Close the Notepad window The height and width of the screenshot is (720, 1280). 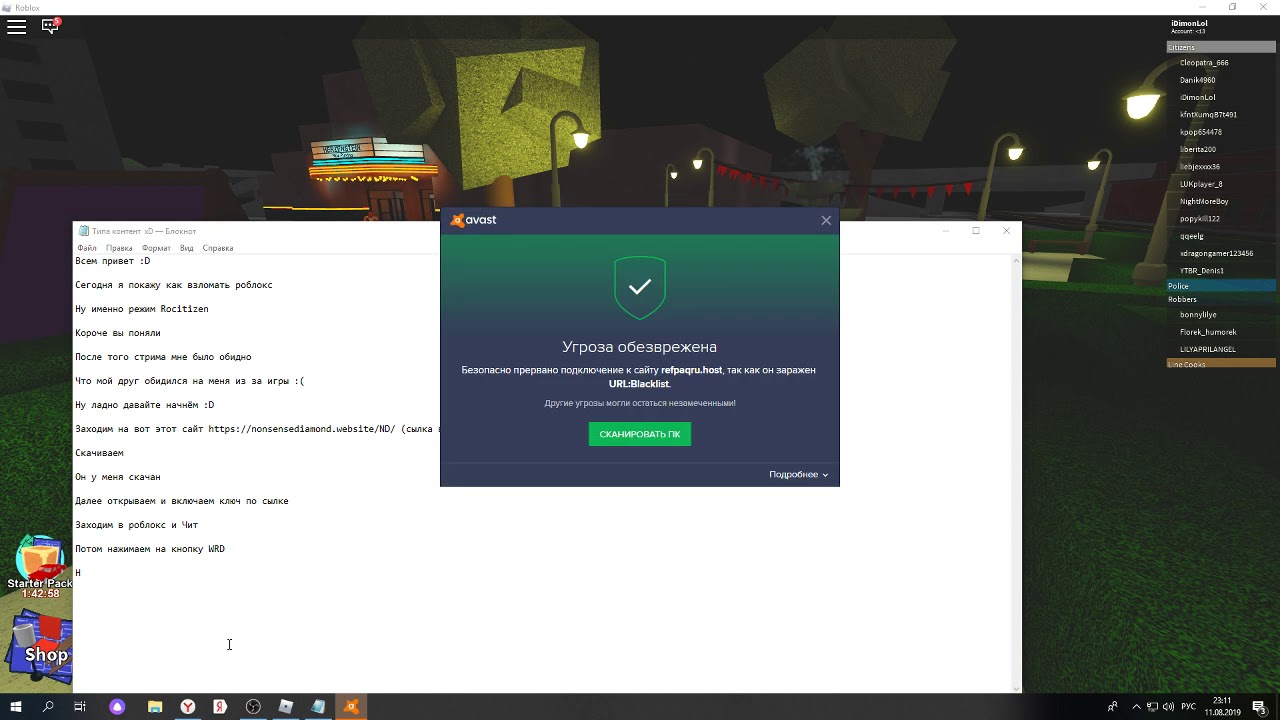1006,231
